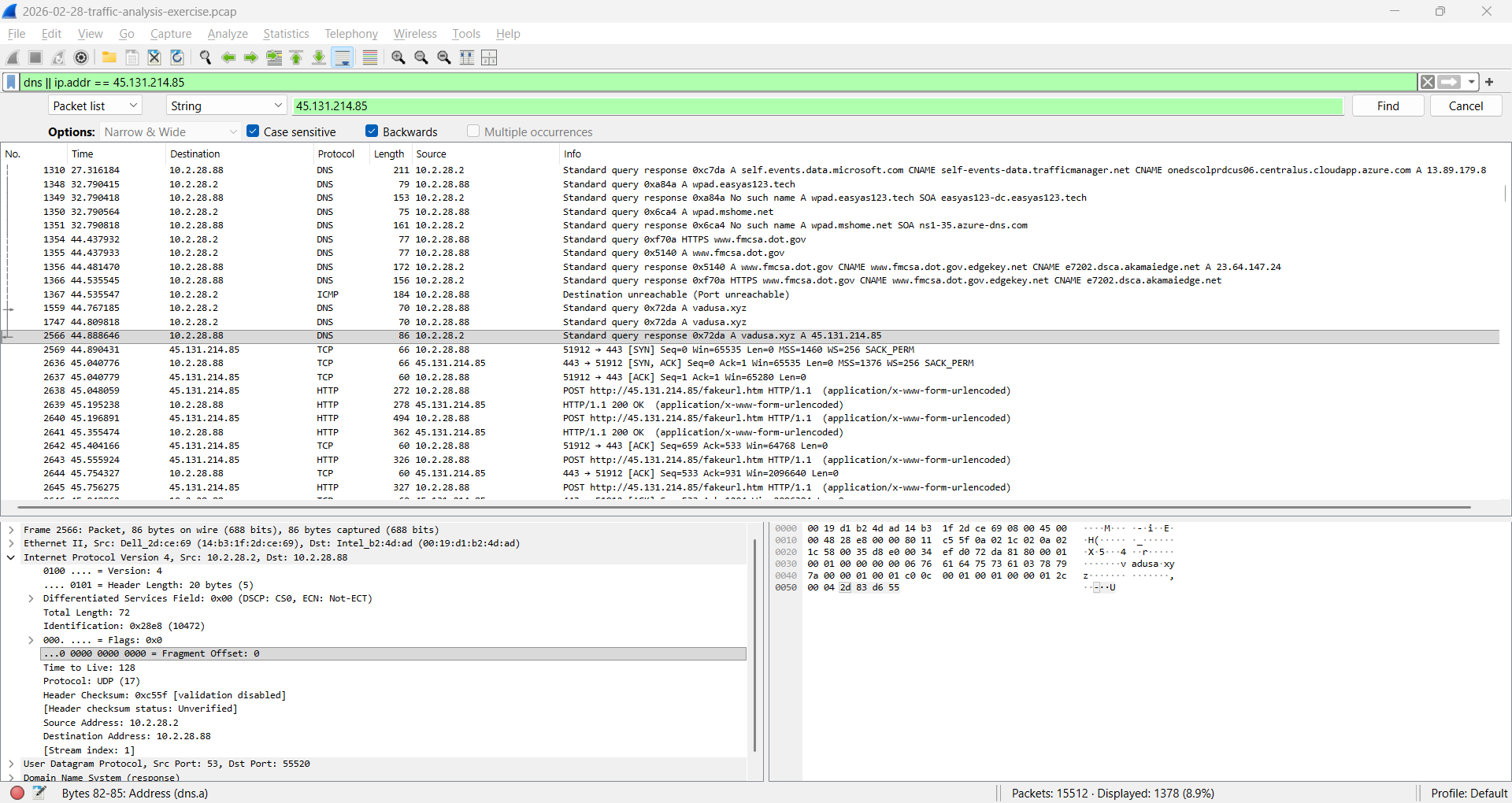Clear the display filter

point(1427,82)
